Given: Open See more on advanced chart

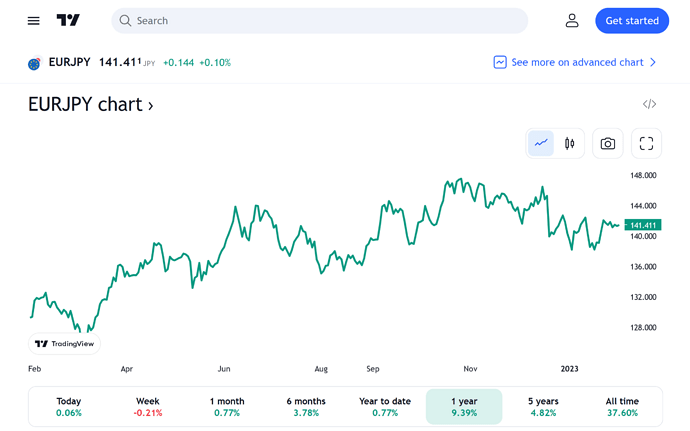Looking at the screenshot, I should pos(575,63).
